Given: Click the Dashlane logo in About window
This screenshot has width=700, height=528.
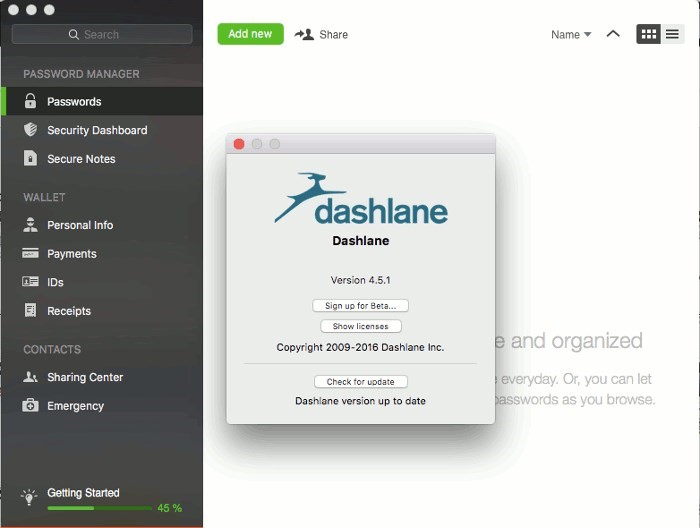Looking at the screenshot, I should click(361, 199).
